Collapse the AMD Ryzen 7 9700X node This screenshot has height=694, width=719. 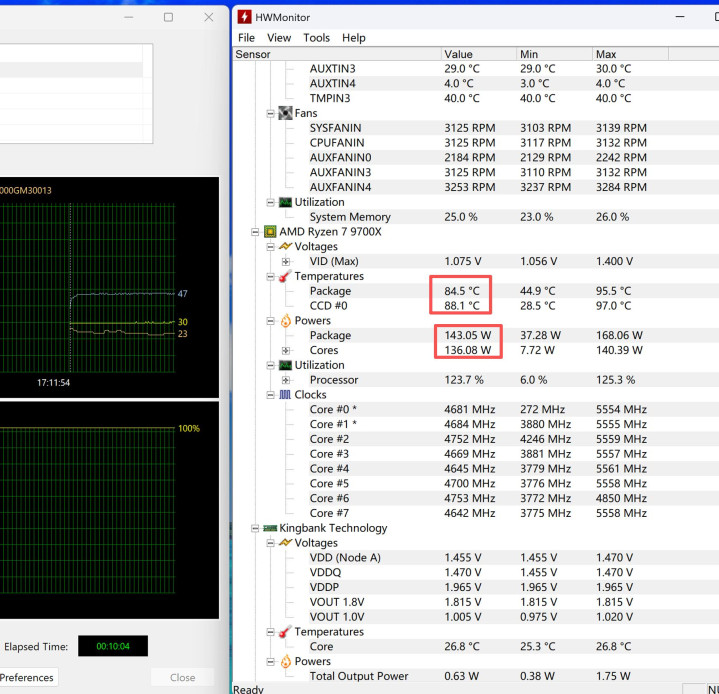coord(256,232)
